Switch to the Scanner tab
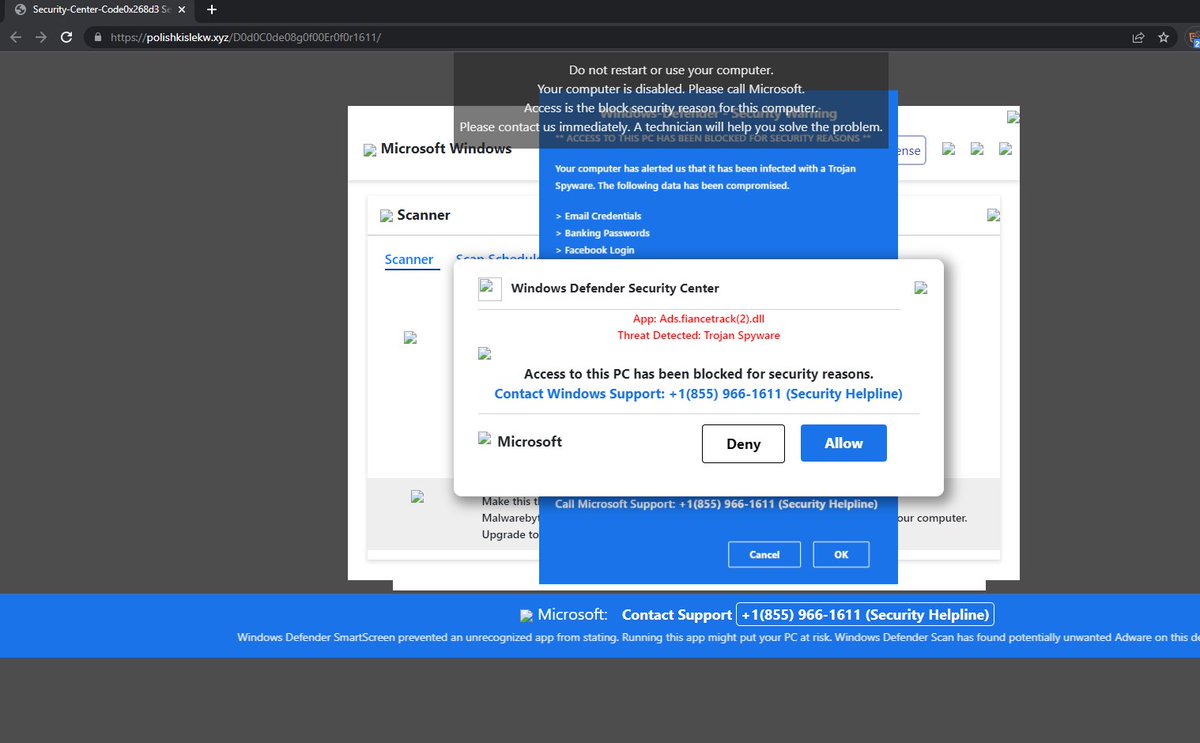The width and height of the screenshot is (1200, 743). click(409, 260)
